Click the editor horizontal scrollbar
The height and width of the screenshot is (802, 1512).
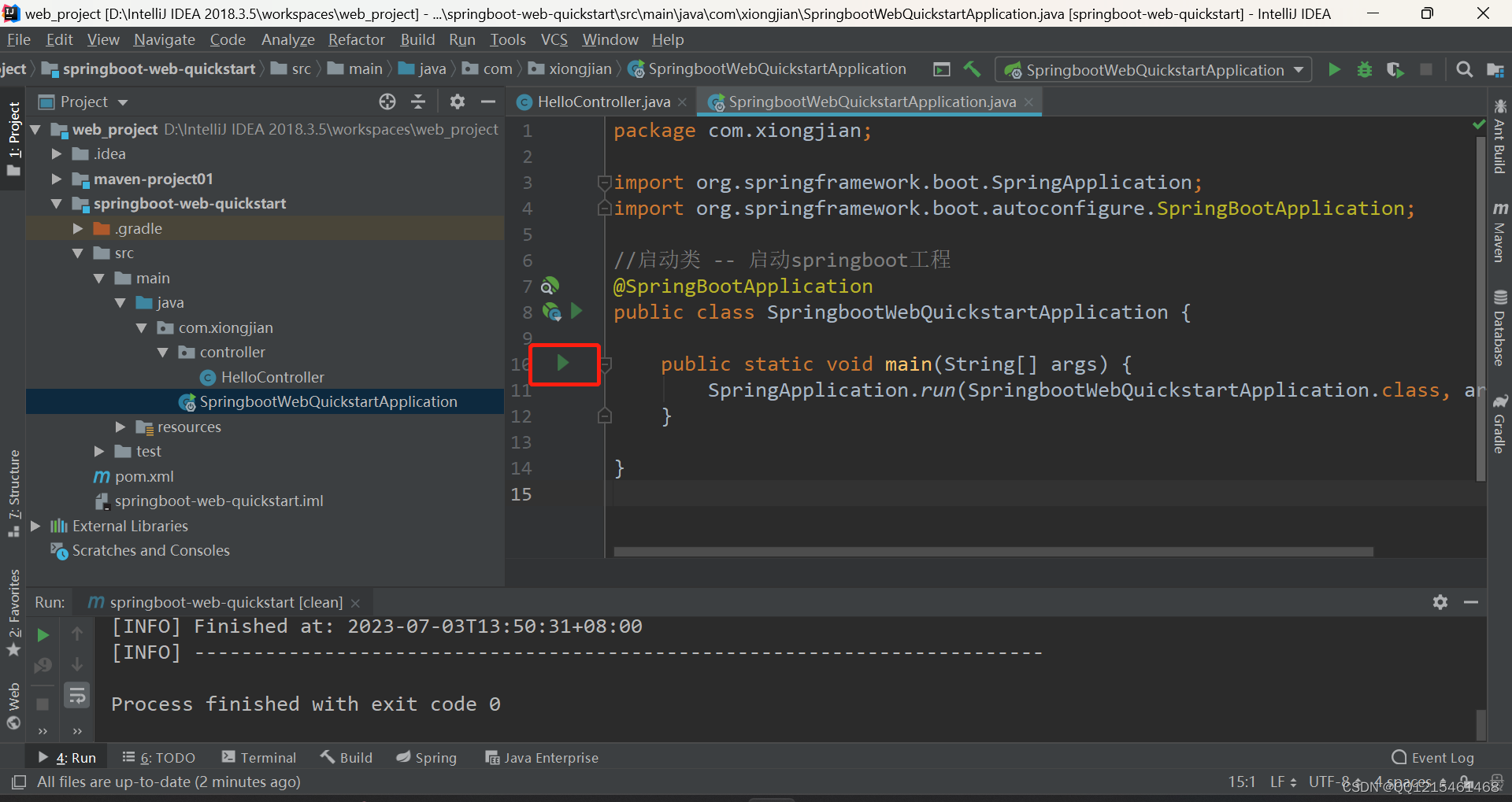pyautogui.click(x=993, y=552)
